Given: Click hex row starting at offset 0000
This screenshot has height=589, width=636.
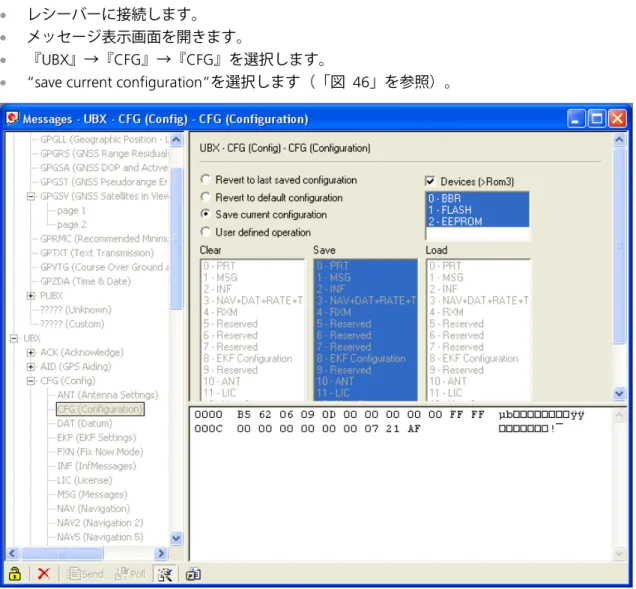Looking at the screenshot, I should point(389,415).
